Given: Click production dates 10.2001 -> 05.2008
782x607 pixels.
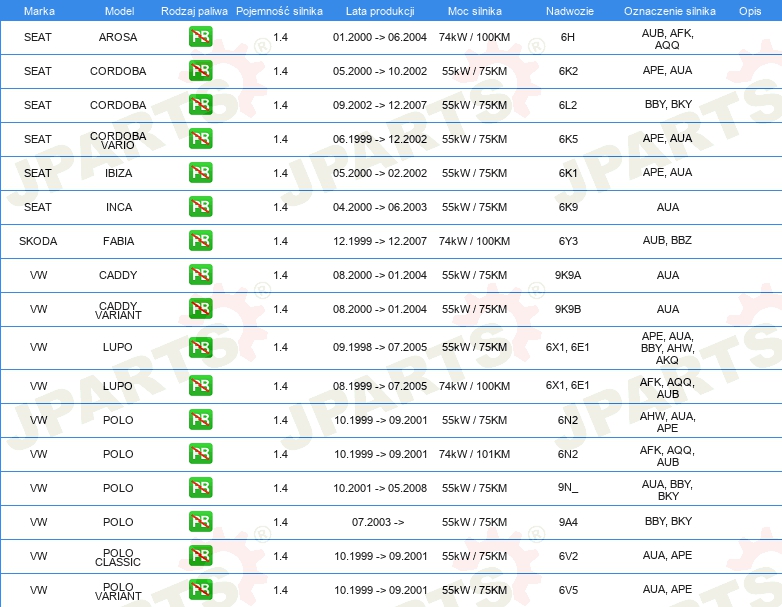Looking at the screenshot, I should tap(380, 488).
